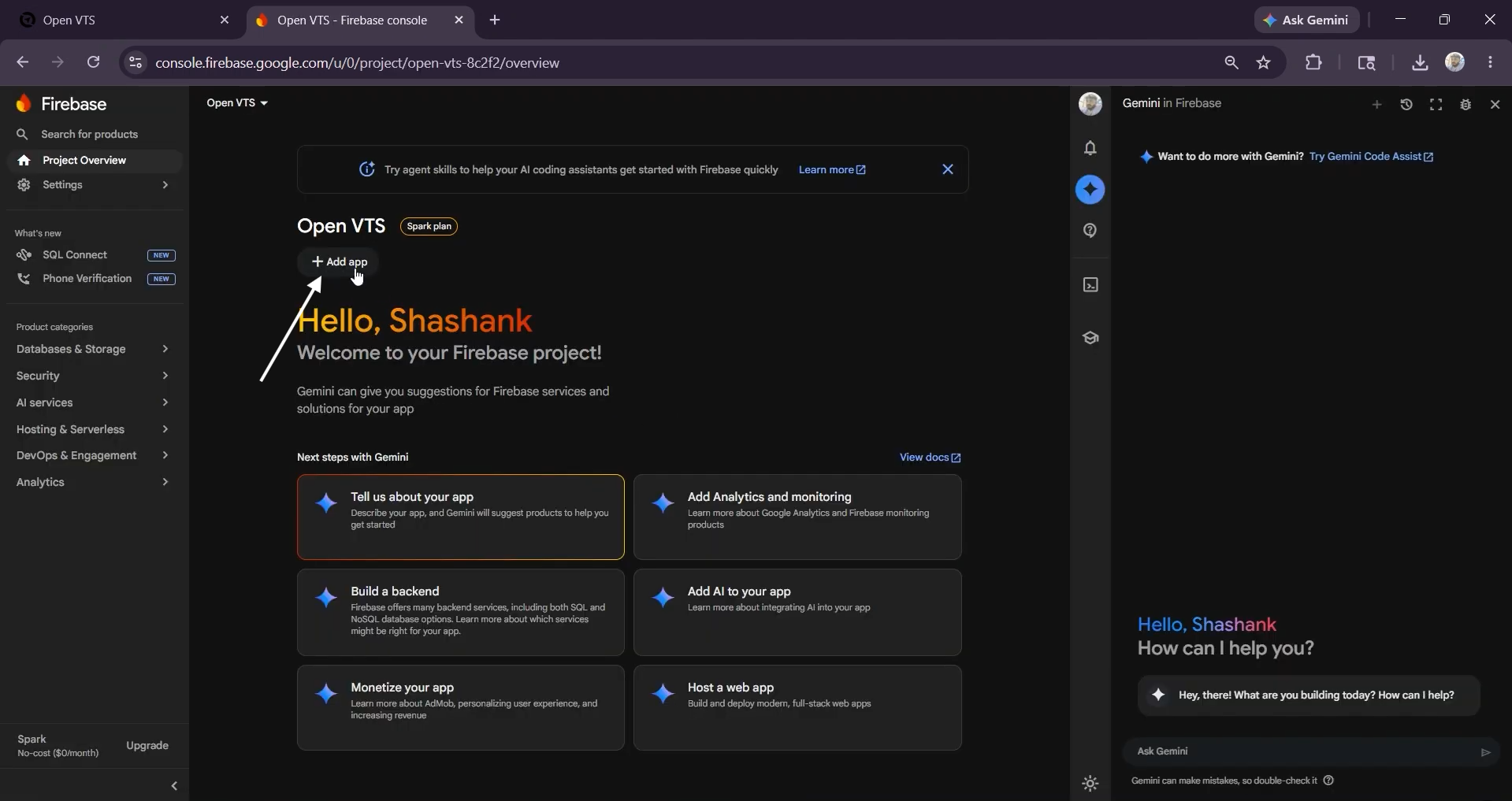
Task: Toggle the light/dark theme sun icon
Action: coord(1090,784)
